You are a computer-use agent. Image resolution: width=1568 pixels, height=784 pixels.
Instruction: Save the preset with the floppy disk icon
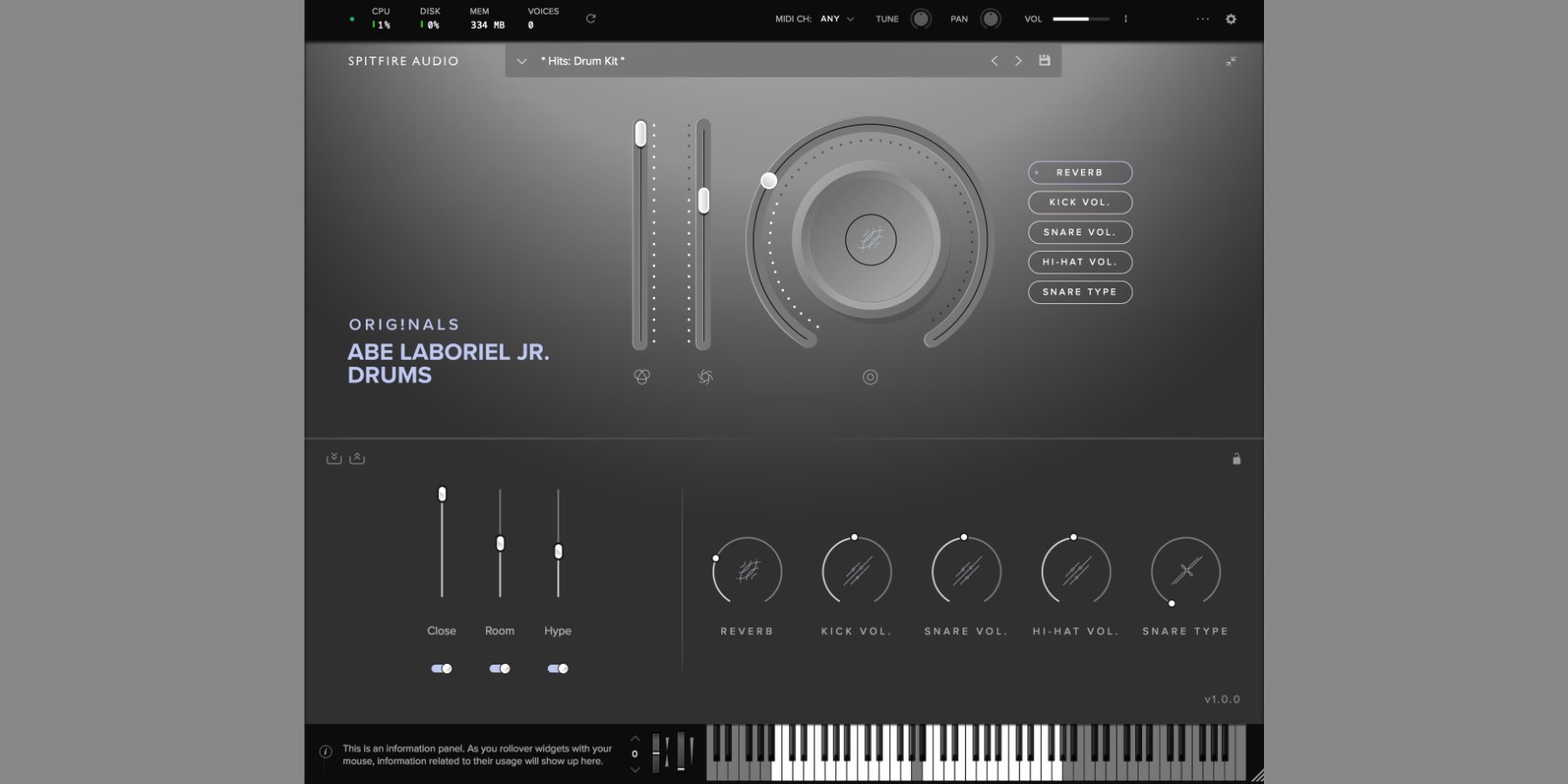(x=1044, y=61)
